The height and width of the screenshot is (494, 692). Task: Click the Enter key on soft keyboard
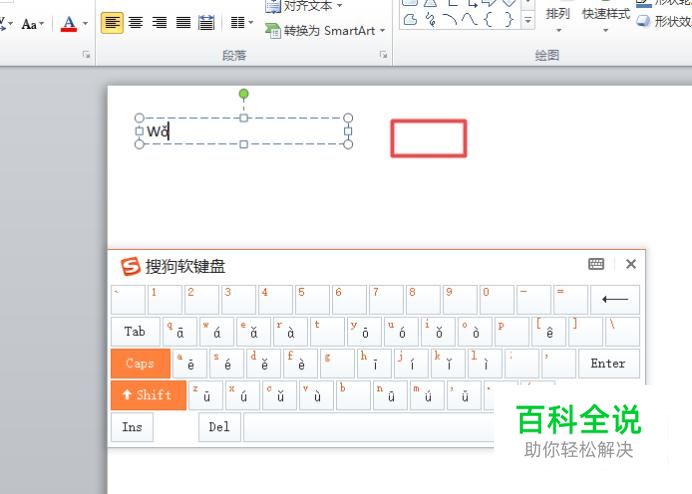coord(609,363)
